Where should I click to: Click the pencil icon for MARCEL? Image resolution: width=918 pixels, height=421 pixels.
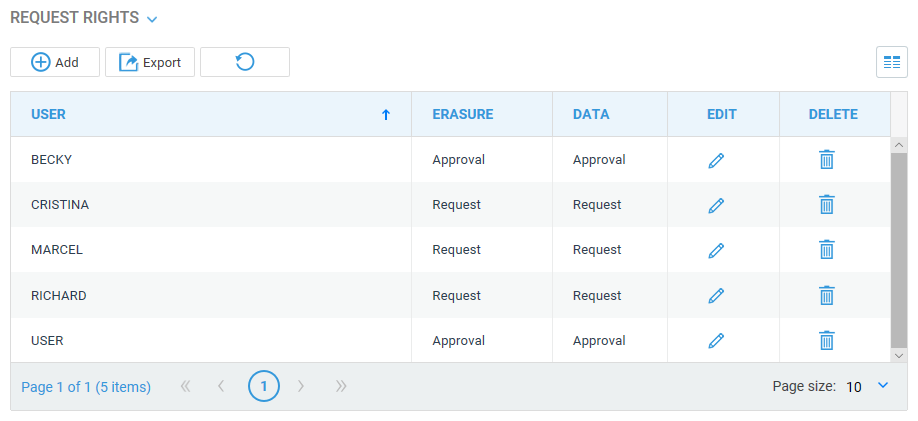point(716,250)
